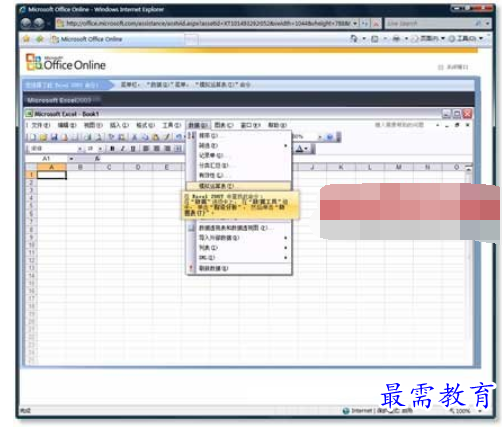
Task: Open the status bar zoom level dropdown
Action: tap(480, 411)
